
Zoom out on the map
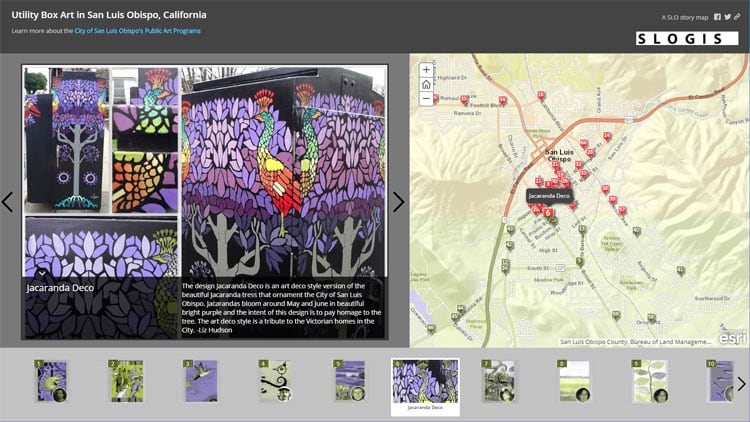pos(426,99)
